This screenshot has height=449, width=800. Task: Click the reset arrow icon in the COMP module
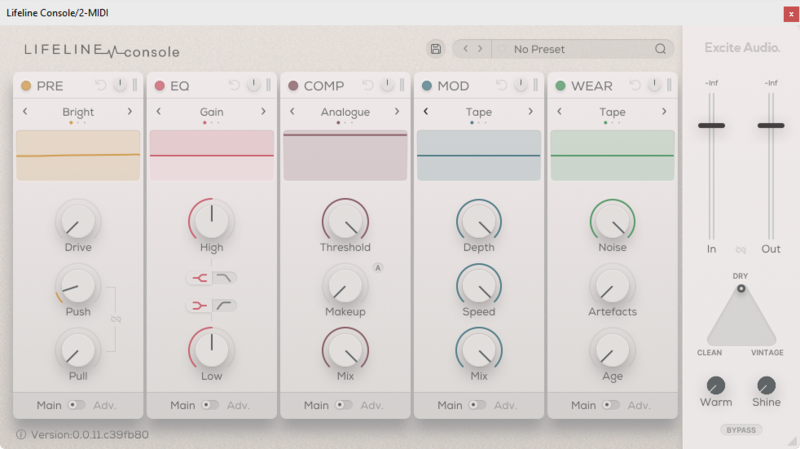click(x=368, y=86)
